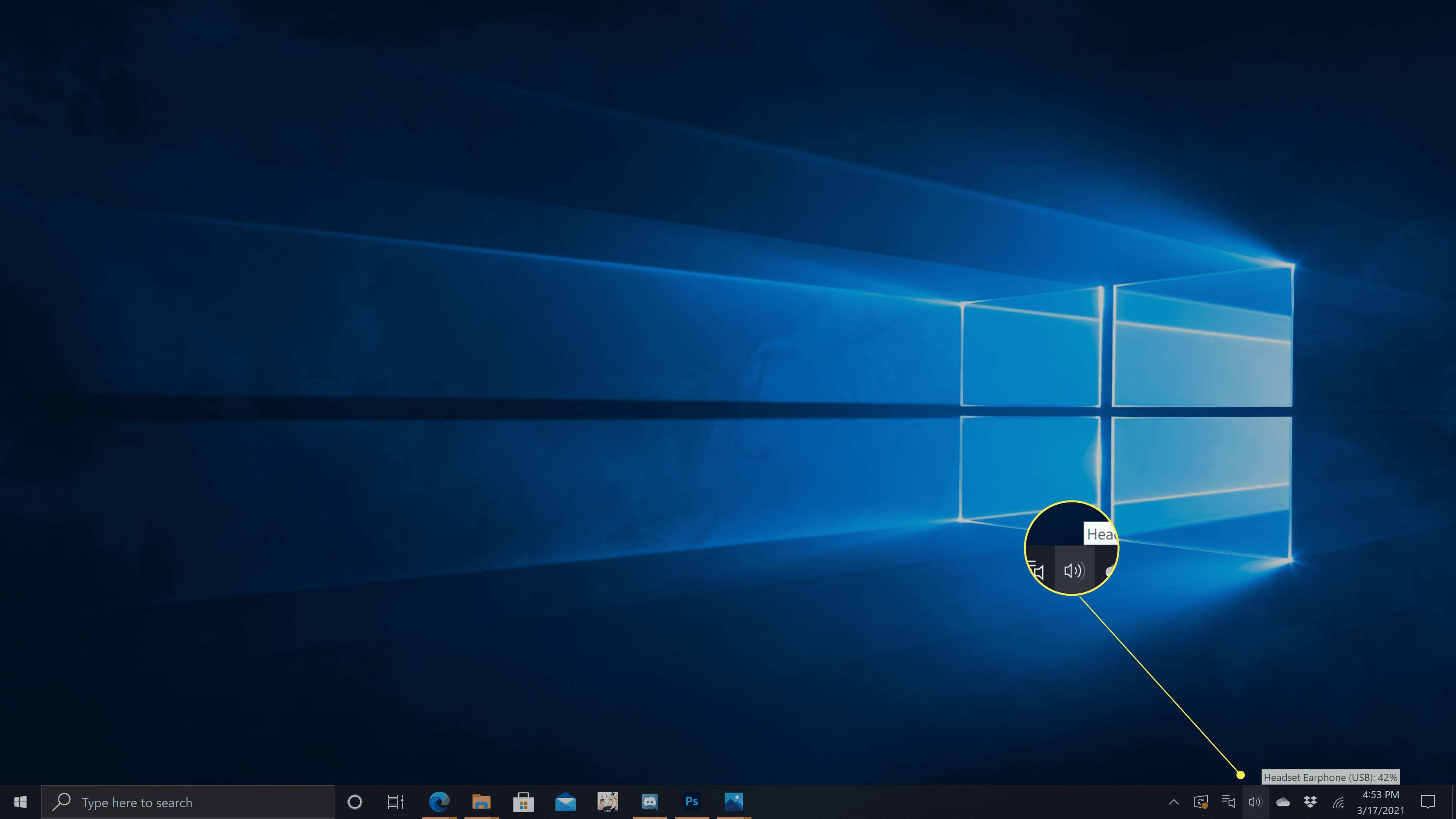The height and width of the screenshot is (819, 1456).
Task: Switch to Photoshop on the taskbar
Action: (x=692, y=802)
